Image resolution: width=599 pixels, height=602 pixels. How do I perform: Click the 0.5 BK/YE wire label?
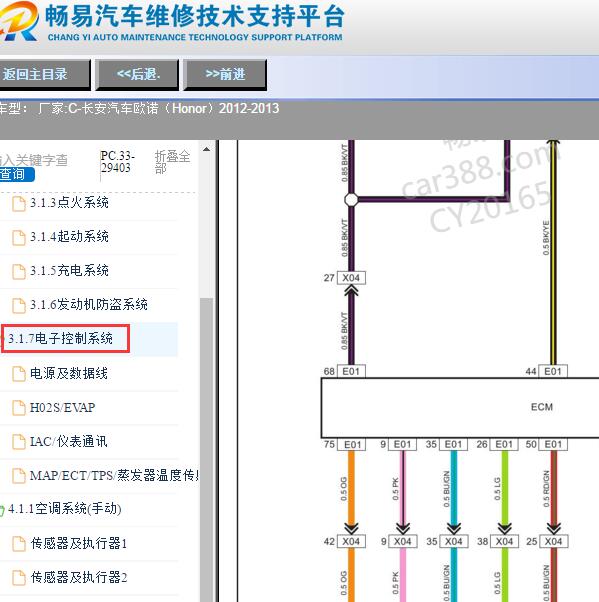coord(546,238)
